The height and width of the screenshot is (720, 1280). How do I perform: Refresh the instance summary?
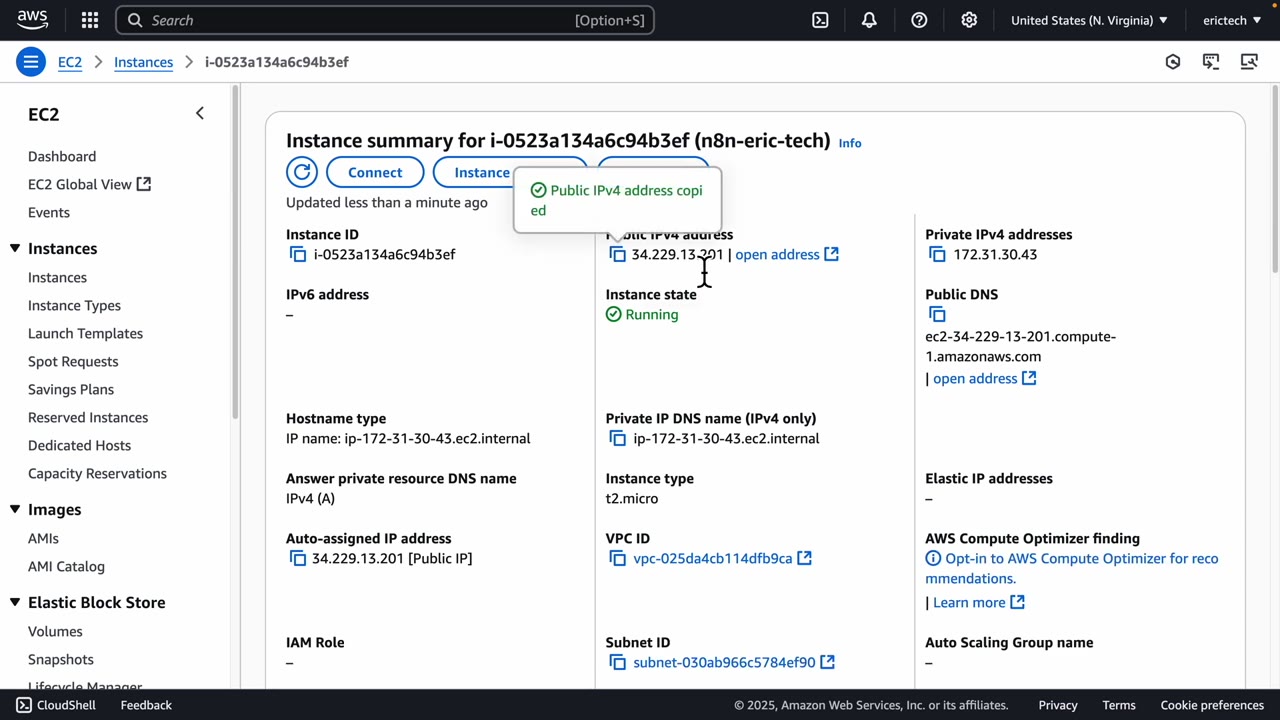click(x=302, y=172)
